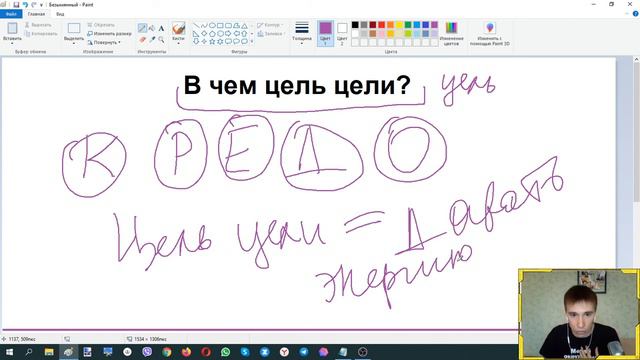Click the Redo arrow in title bar
The image size is (640, 360).
tap(34, 4)
